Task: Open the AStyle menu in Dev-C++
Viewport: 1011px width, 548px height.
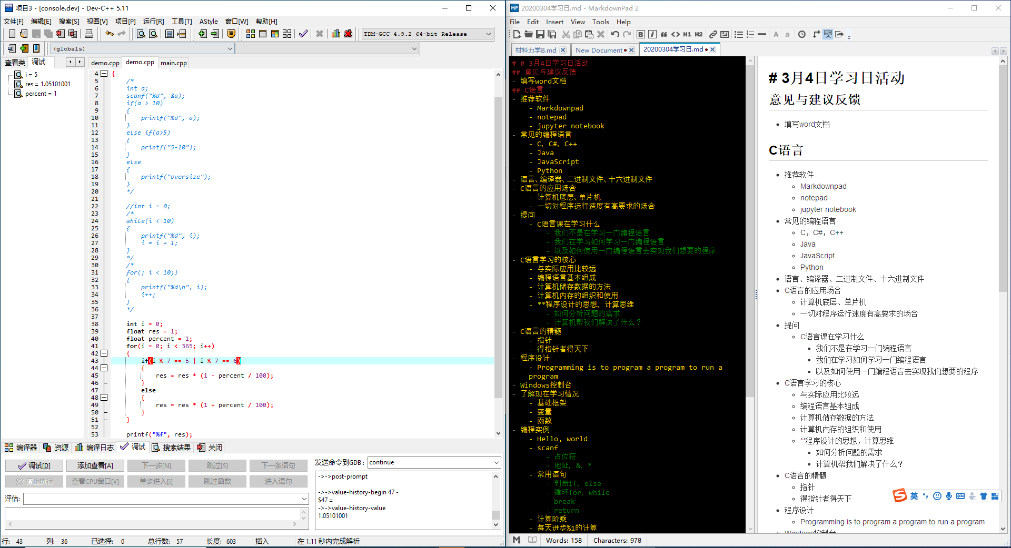Action: pyautogui.click(x=208, y=20)
